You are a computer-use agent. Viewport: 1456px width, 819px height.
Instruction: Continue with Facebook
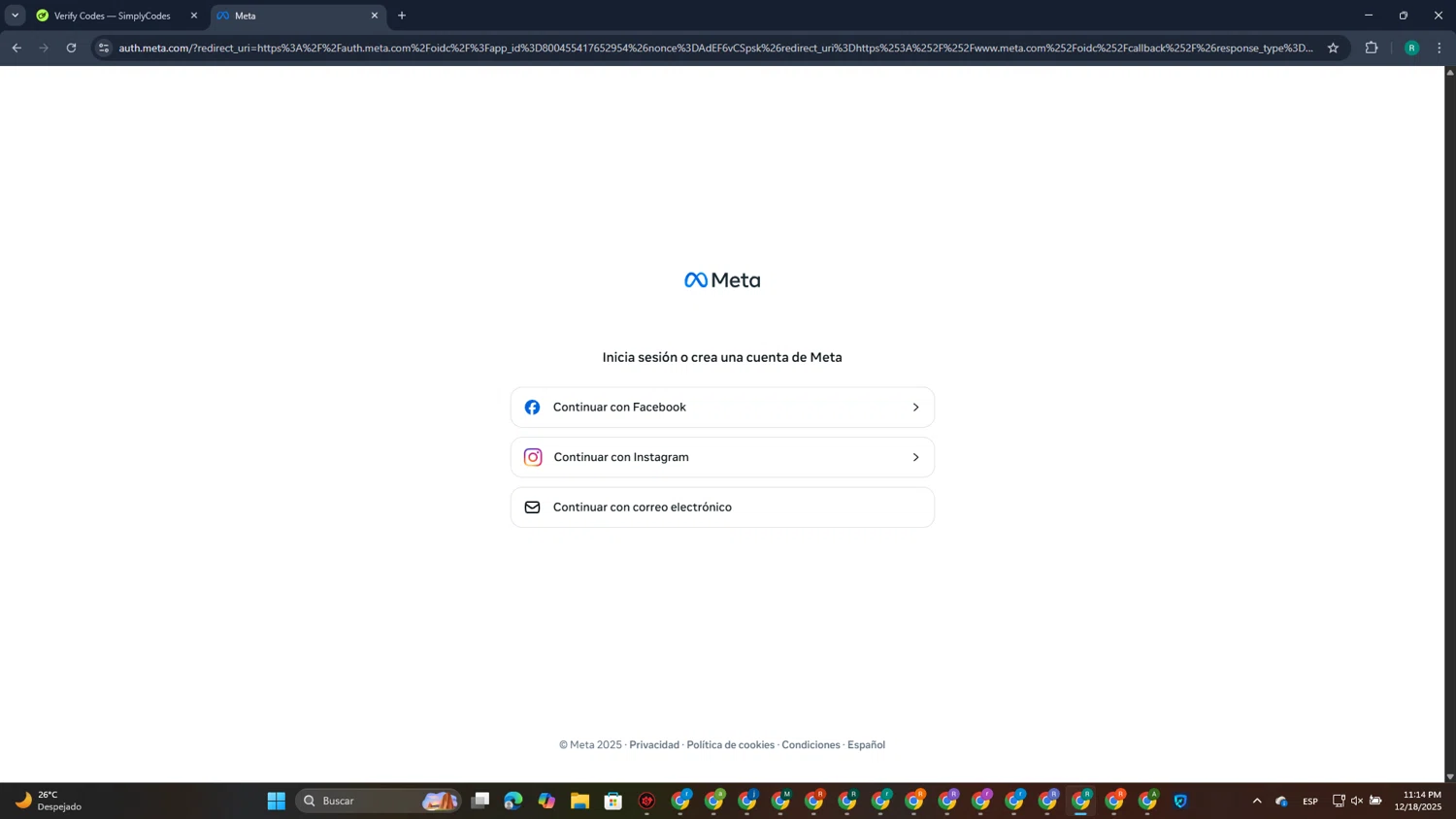(722, 408)
